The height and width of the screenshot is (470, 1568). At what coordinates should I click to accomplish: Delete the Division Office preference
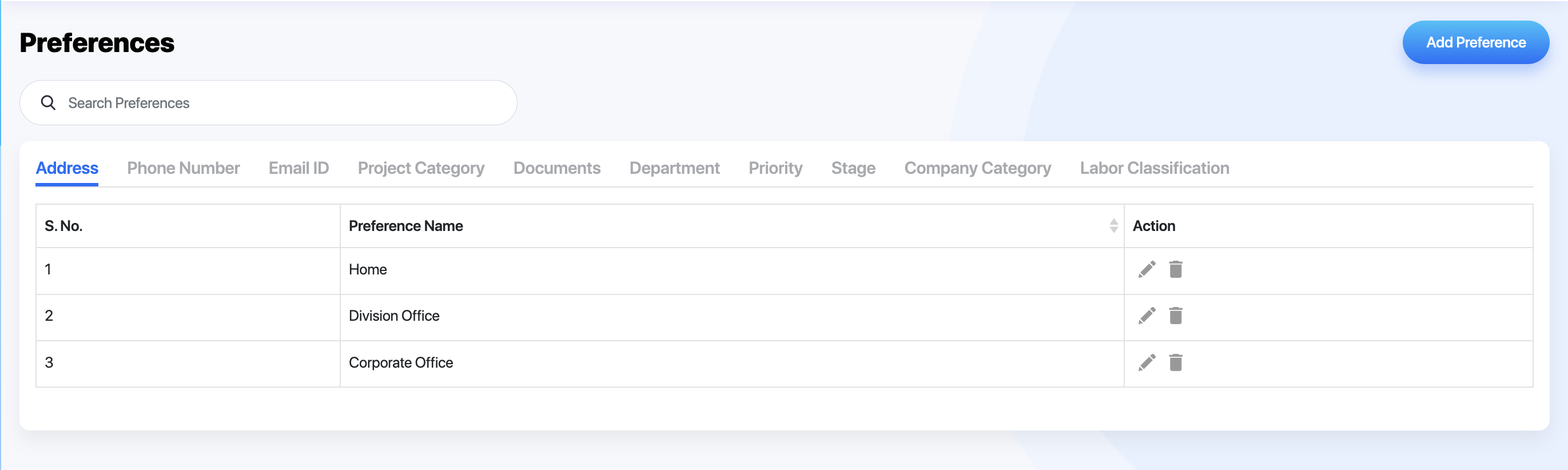coord(1175,316)
